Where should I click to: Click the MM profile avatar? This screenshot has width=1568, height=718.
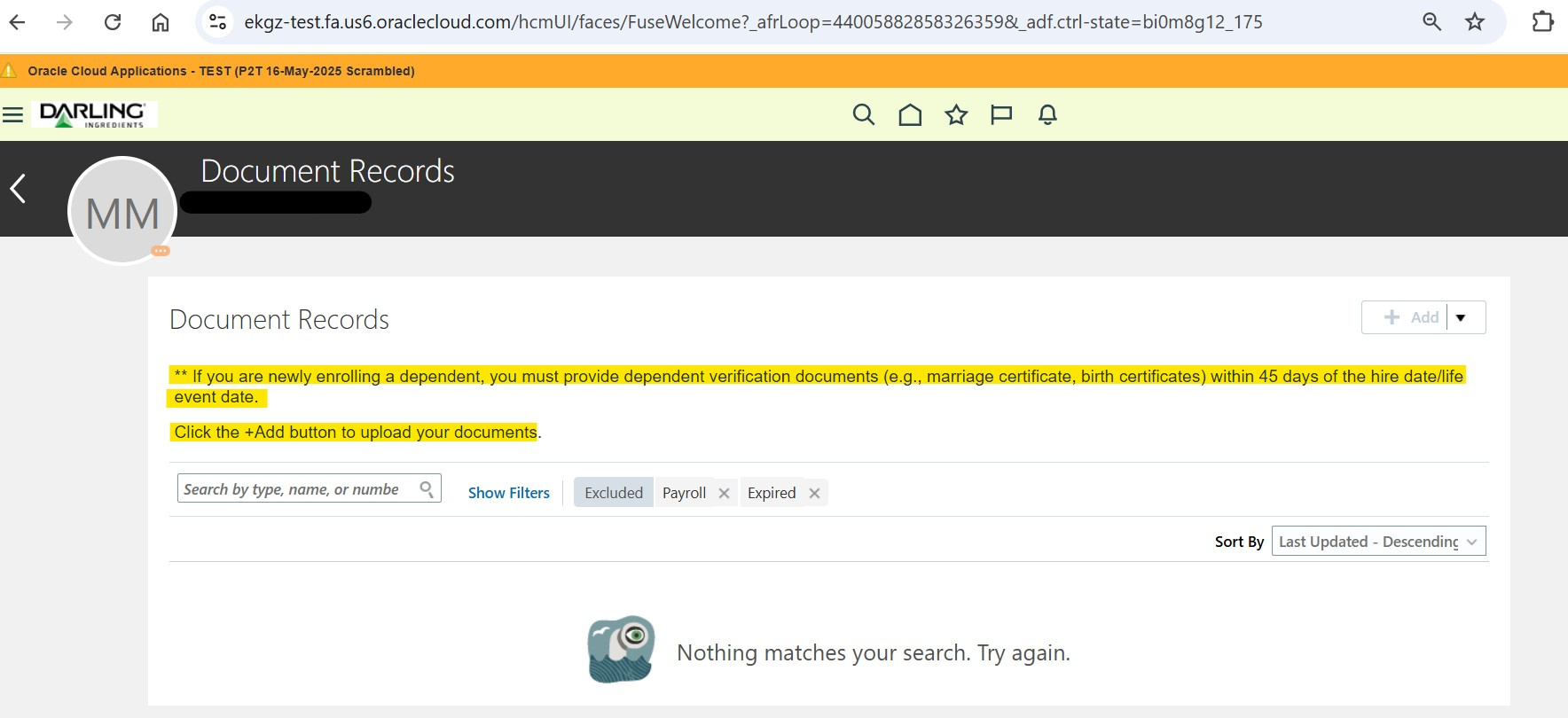click(x=122, y=211)
